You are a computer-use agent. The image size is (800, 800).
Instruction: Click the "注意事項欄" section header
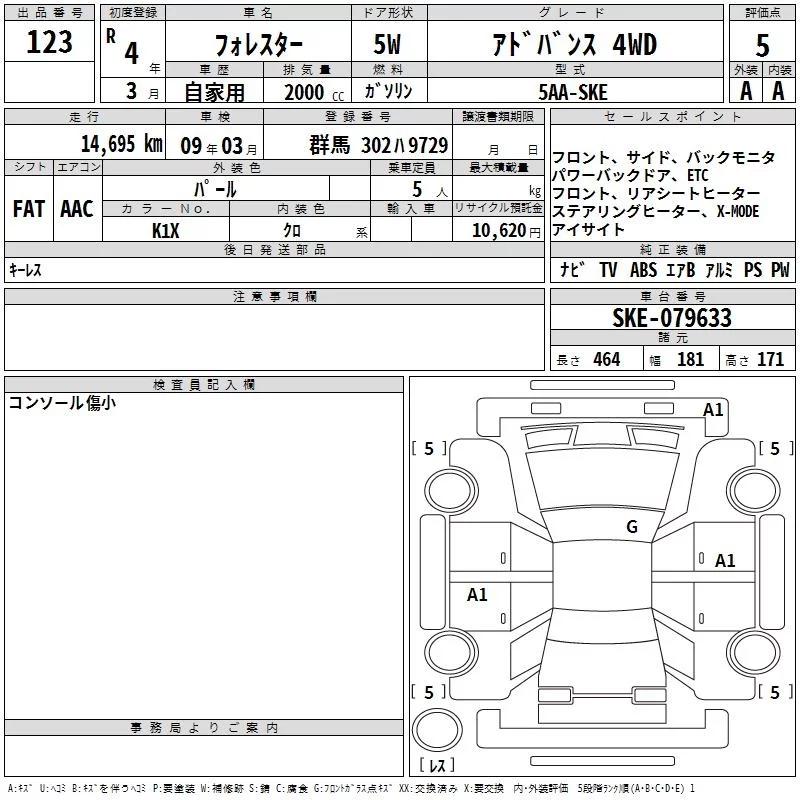click(x=274, y=297)
